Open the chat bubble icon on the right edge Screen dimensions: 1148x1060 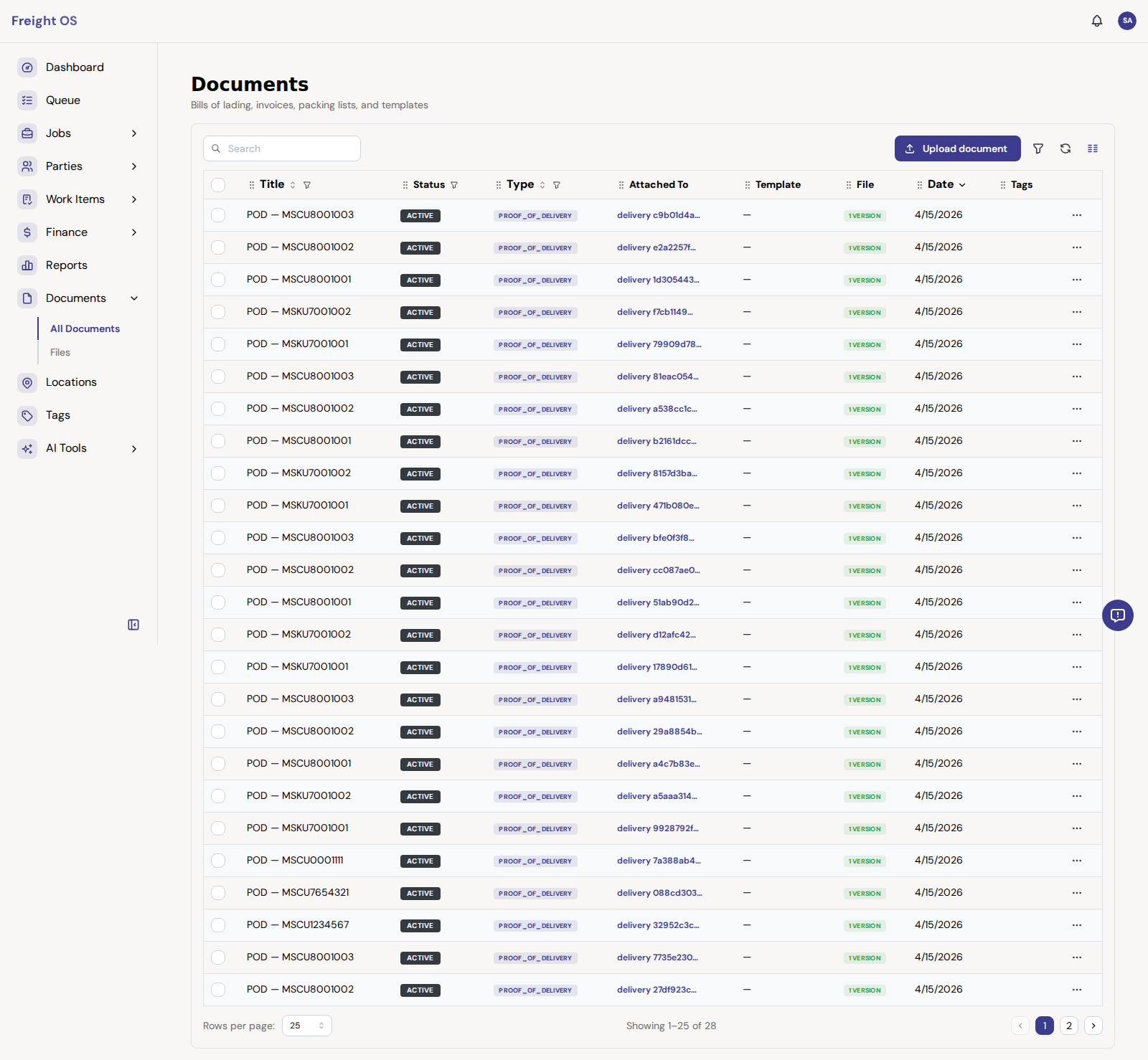[1117, 615]
